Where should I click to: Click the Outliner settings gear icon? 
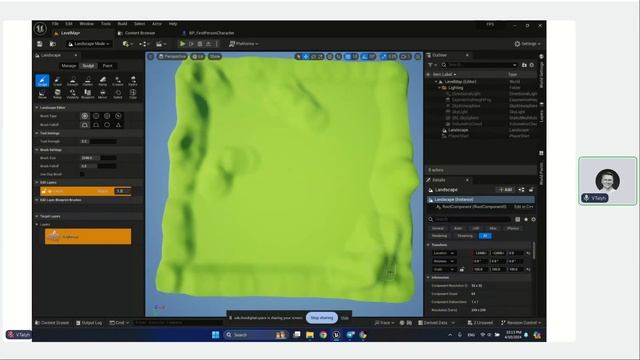coord(532,65)
